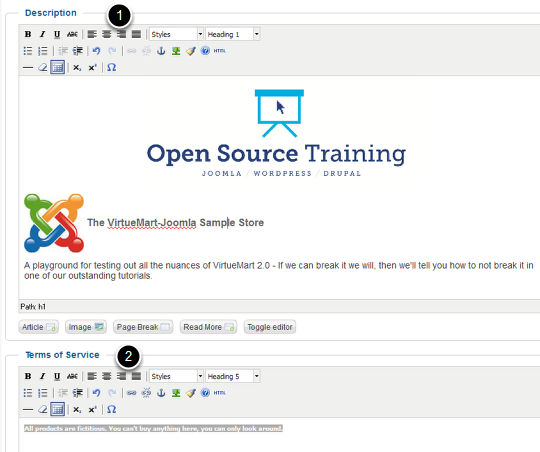This screenshot has height=452, width=540.
Task: Open the Heading 1 format dropdown
Action: (x=233, y=34)
